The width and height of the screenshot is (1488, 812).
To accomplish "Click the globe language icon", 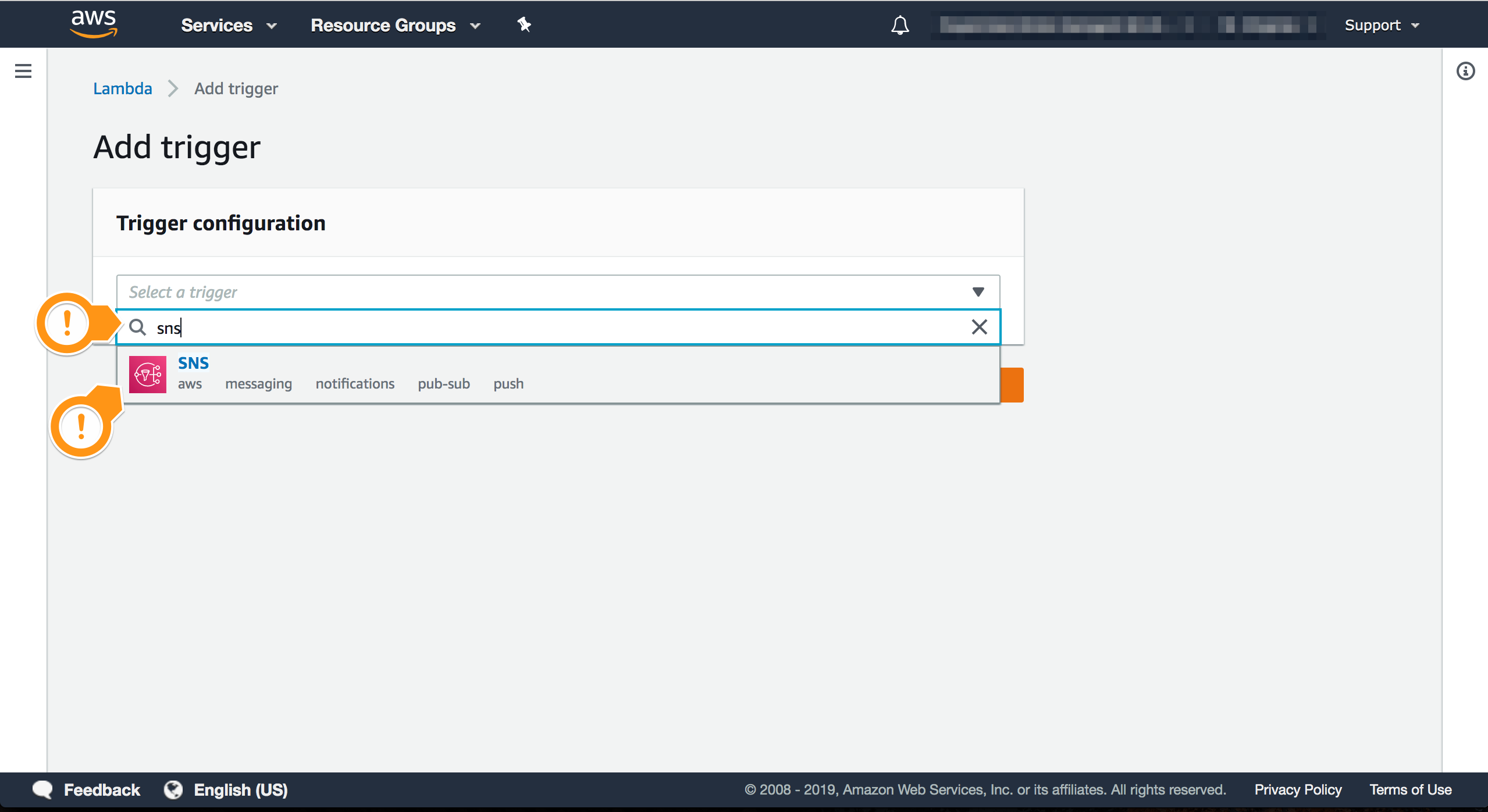I will [x=173, y=789].
